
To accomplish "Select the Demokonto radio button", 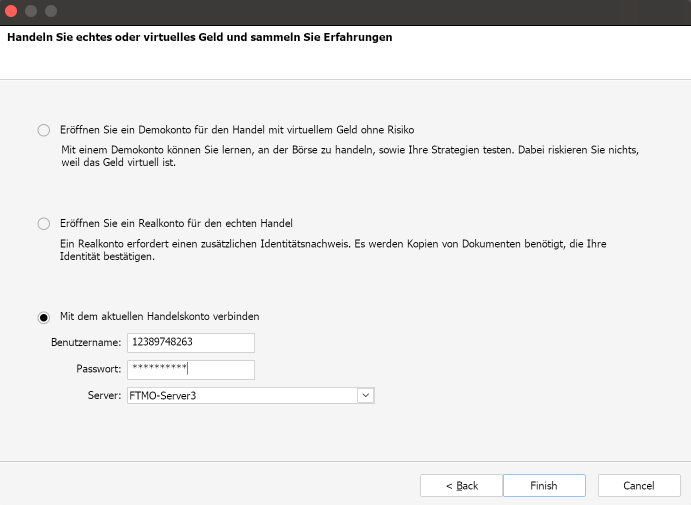I will (x=43, y=130).
